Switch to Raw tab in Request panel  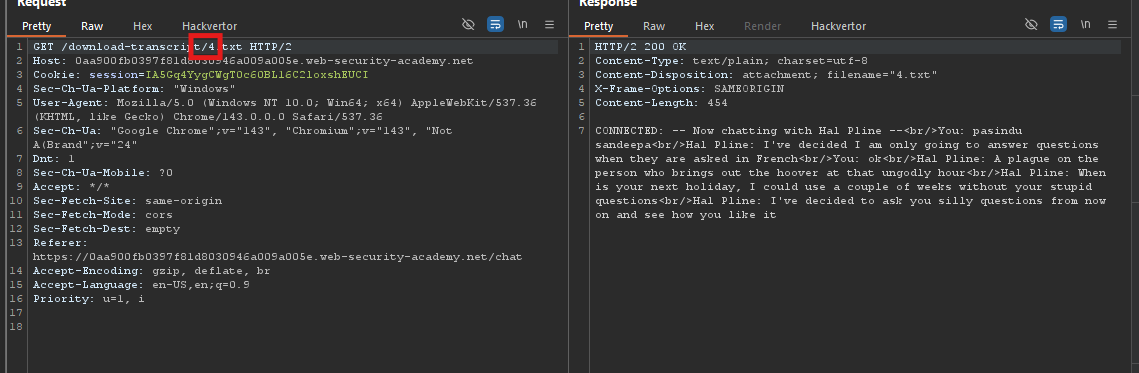tap(92, 26)
